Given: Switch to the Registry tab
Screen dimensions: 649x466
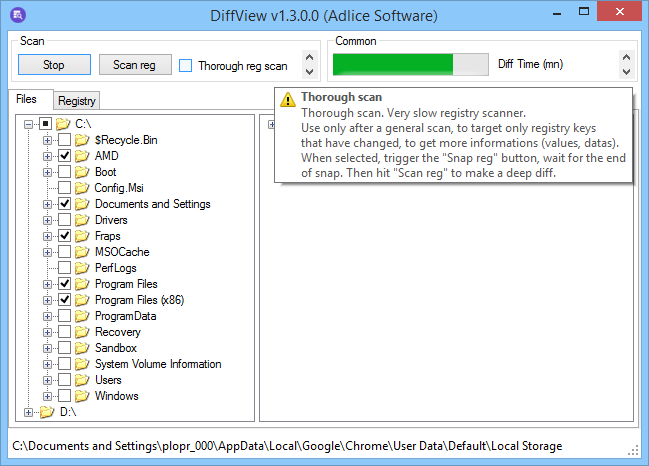Looking at the screenshot, I should (77, 101).
